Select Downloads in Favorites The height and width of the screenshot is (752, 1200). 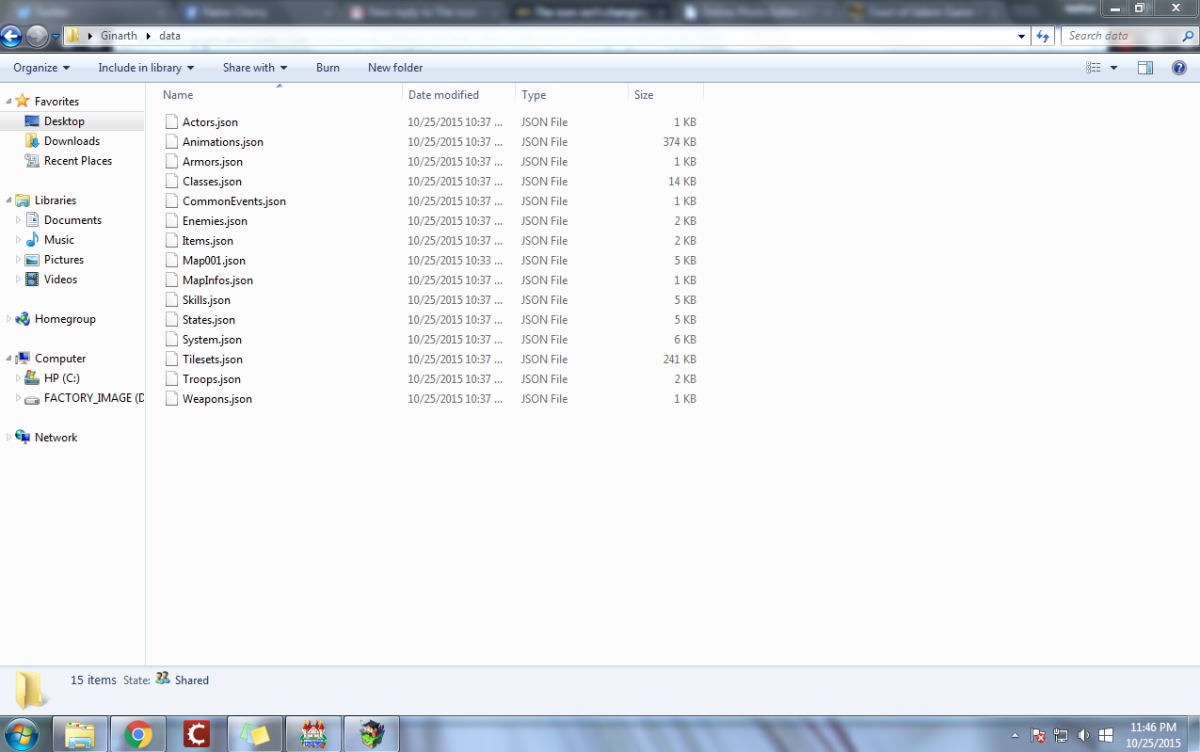pyautogui.click(x=71, y=141)
